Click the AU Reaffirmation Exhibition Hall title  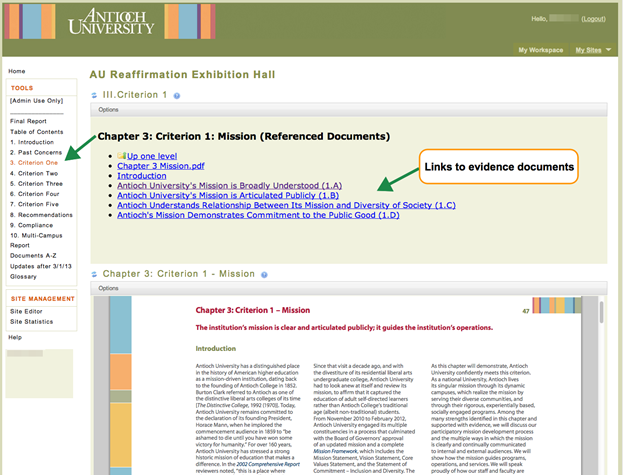tap(182, 75)
